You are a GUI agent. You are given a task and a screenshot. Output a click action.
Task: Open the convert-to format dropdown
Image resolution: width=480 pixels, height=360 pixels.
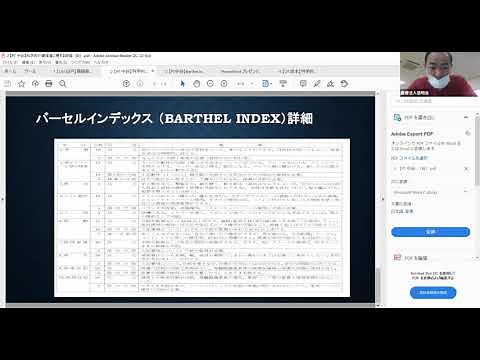(430, 192)
